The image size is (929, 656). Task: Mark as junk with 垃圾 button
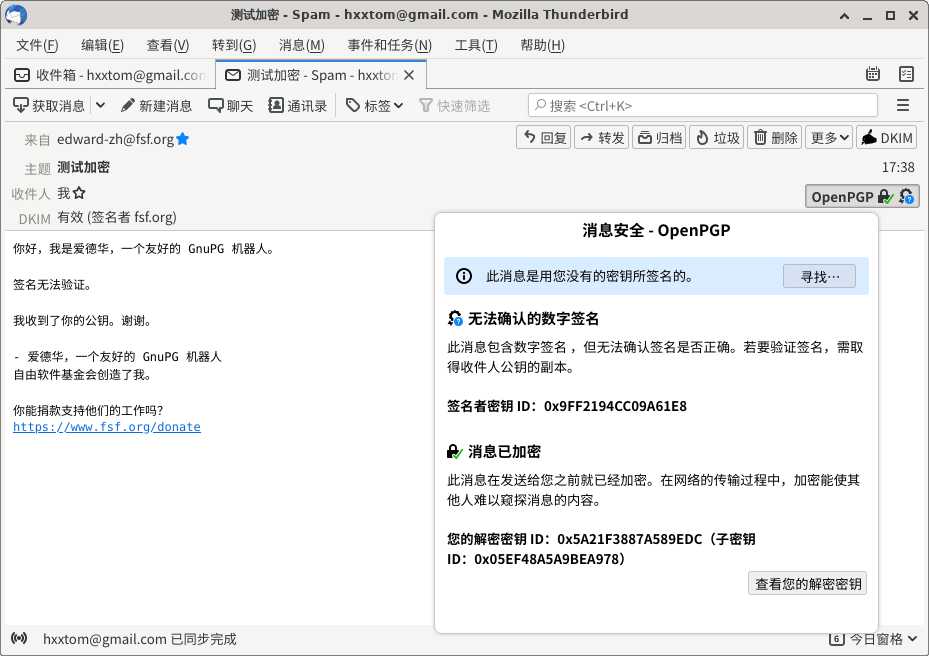click(x=716, y=137)
